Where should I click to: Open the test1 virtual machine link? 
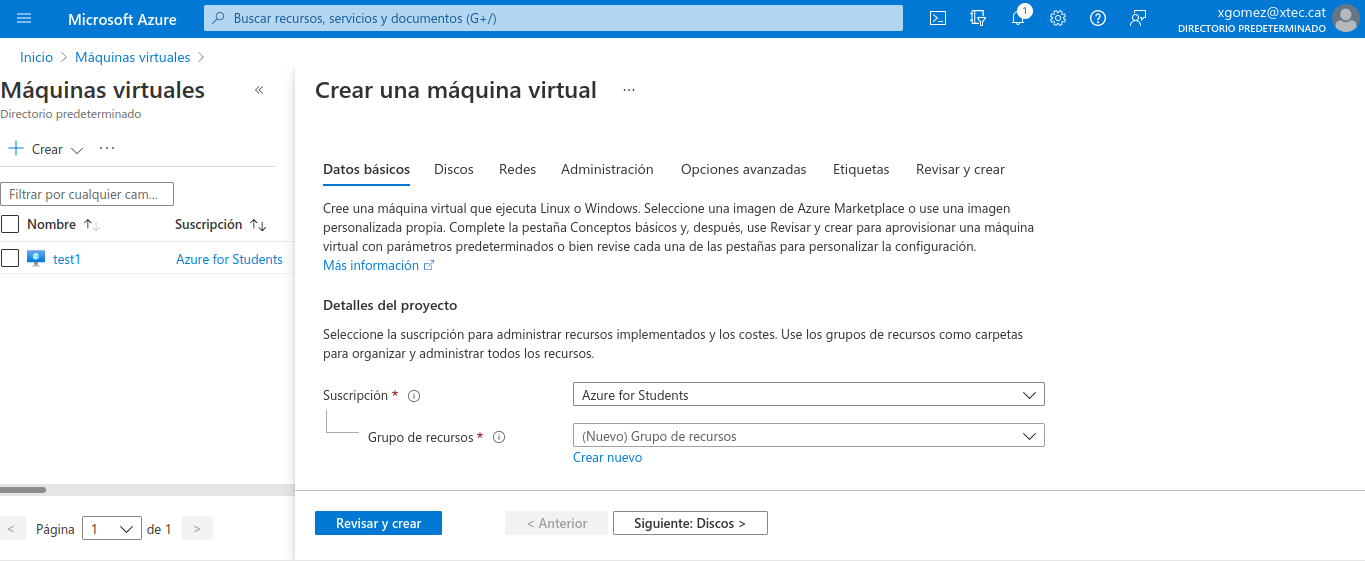[x=67, y=259]
